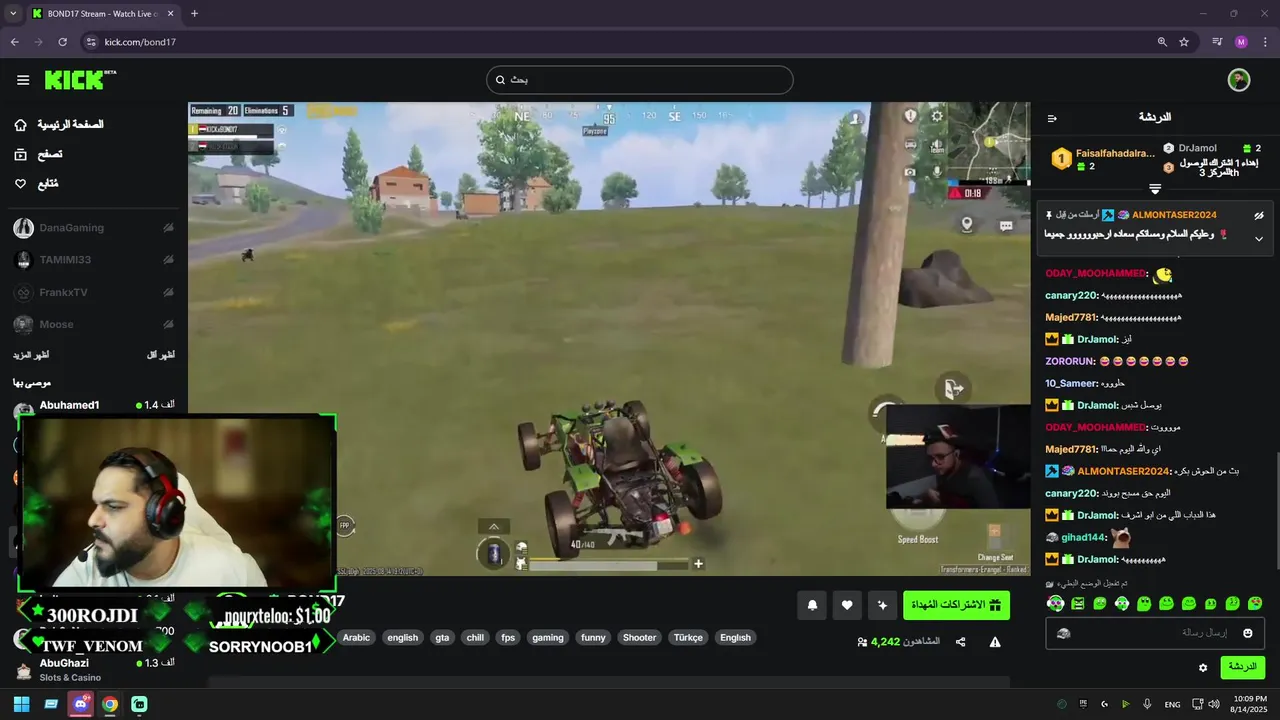Click the Faisalfahadalra top gifter entry
Image resolution: width=1280 pixels, height=720 pixels.
(x=1102, y=159)
